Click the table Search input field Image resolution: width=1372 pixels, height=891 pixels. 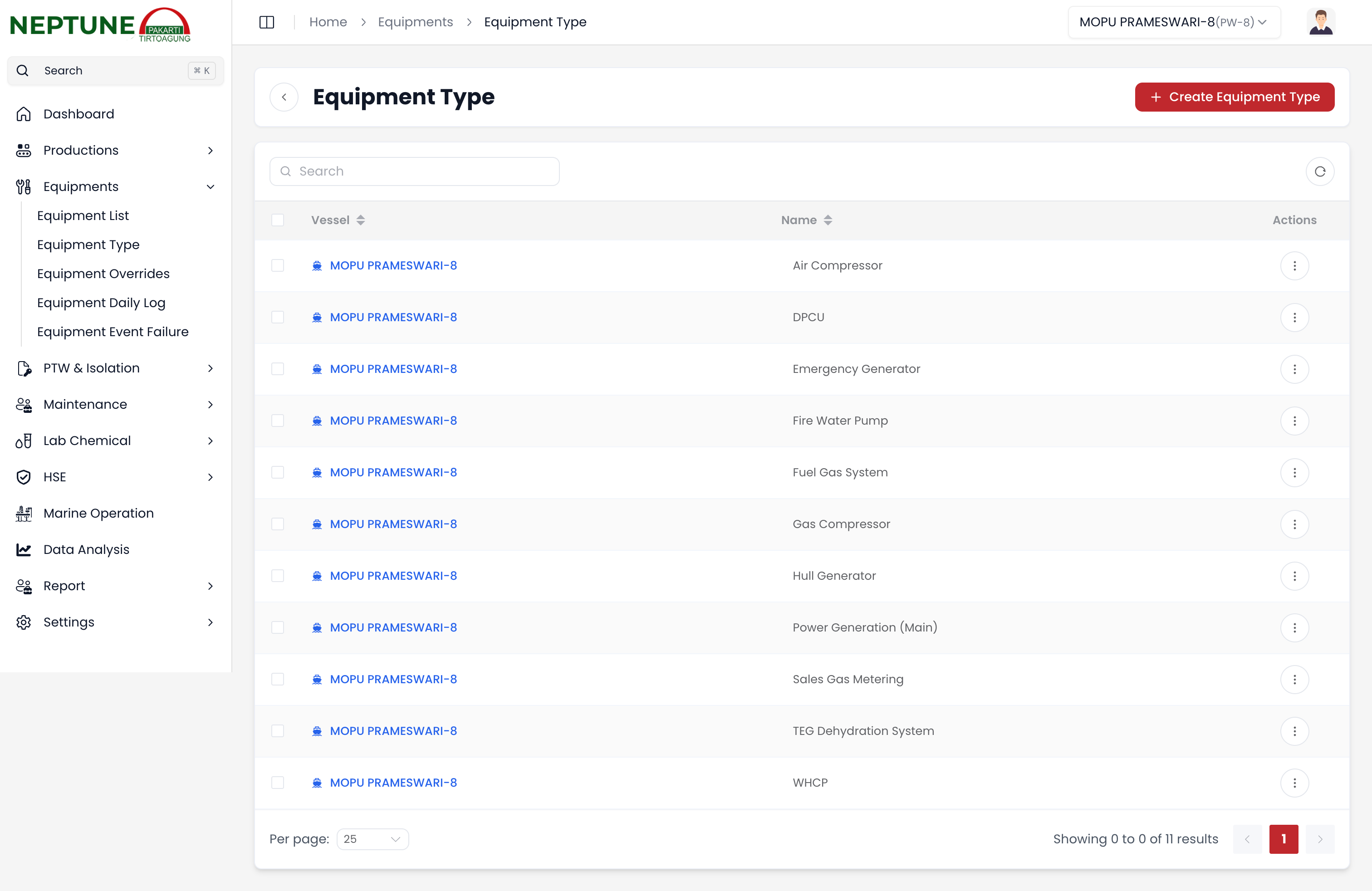(x=415, y=171)
